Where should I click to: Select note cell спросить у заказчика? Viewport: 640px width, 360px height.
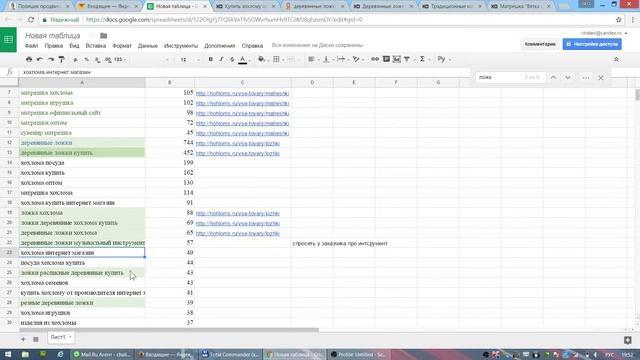(340, 243)
